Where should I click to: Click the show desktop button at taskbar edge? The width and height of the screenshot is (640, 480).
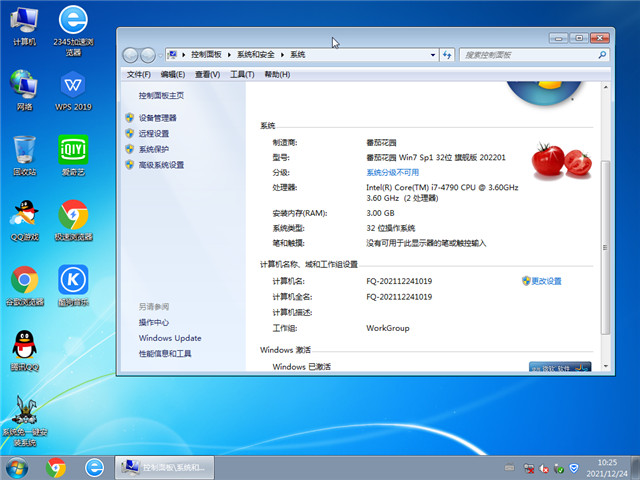635,468
